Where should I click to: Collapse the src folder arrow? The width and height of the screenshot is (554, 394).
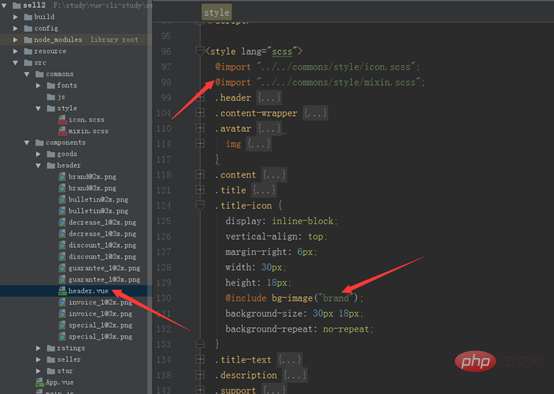[15, 63]
